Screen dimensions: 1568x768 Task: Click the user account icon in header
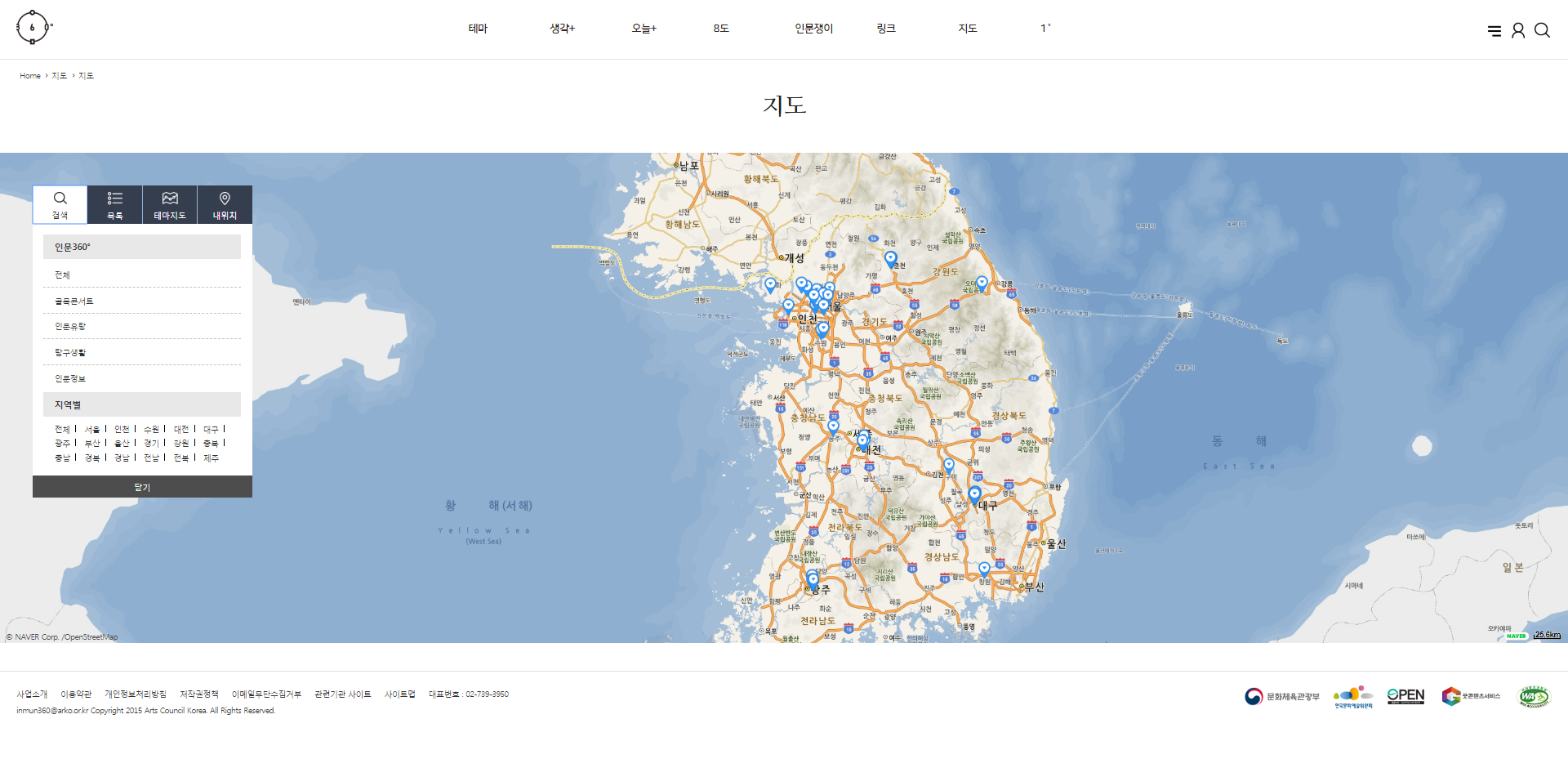1518,30
